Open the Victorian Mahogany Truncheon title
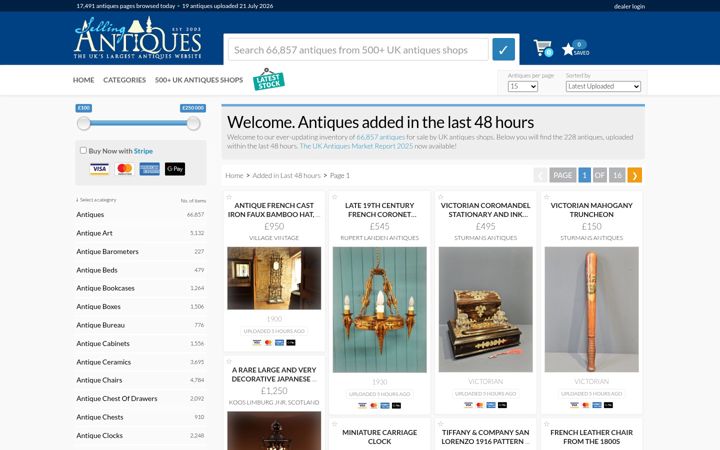The height and width of the screenshot is (450, 720). tap(591, 210)
